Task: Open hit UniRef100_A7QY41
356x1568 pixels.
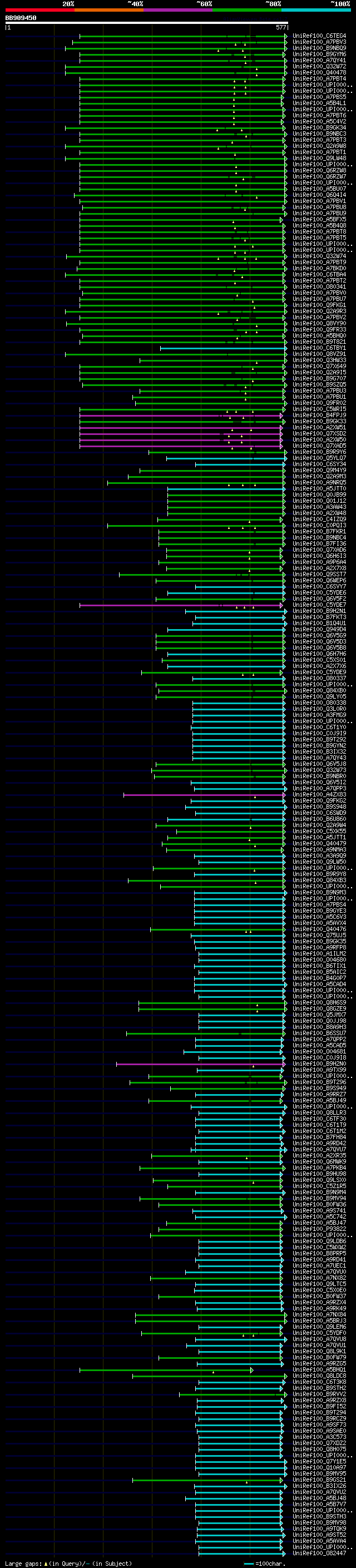Action: 319,60
